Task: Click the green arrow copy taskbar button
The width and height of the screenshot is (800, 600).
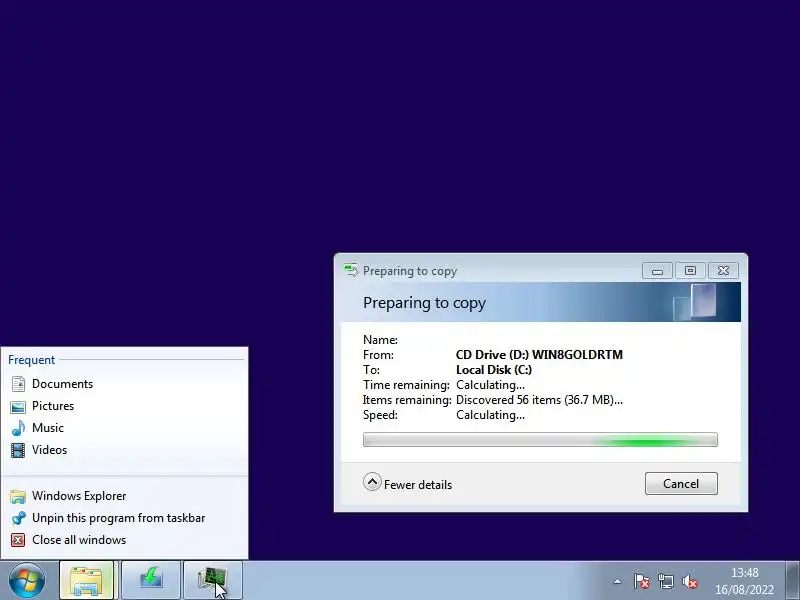Action: (x=151, y=581)
